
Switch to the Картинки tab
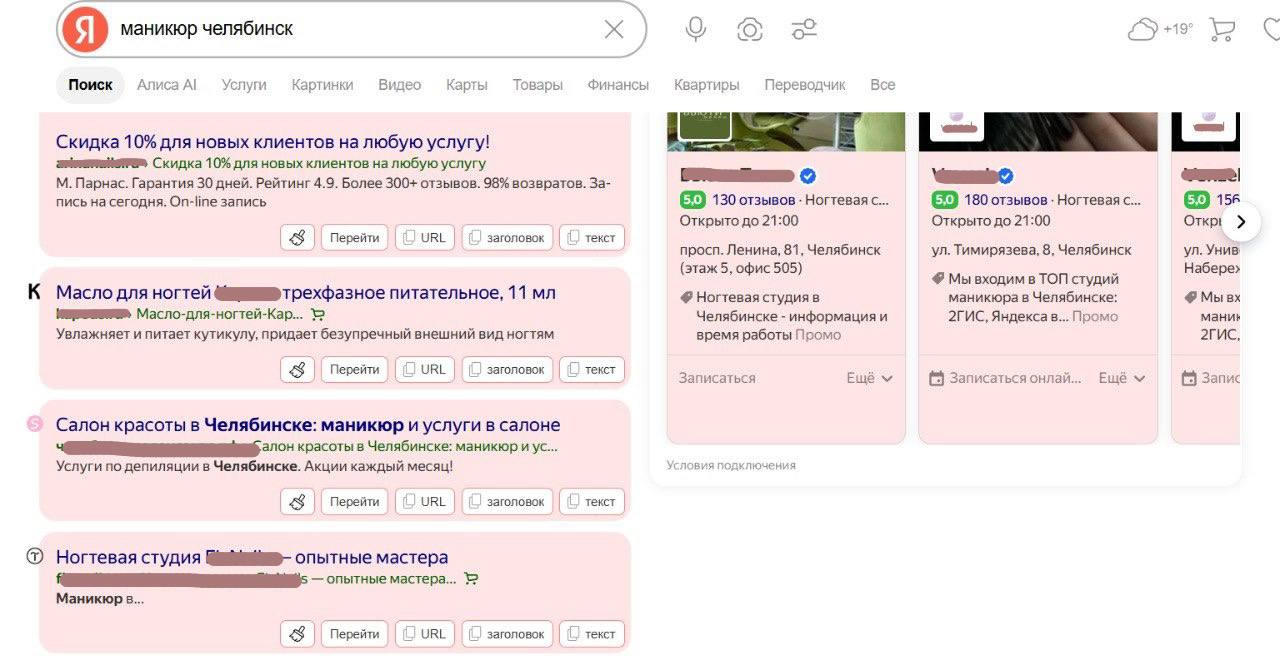[322, 85]
